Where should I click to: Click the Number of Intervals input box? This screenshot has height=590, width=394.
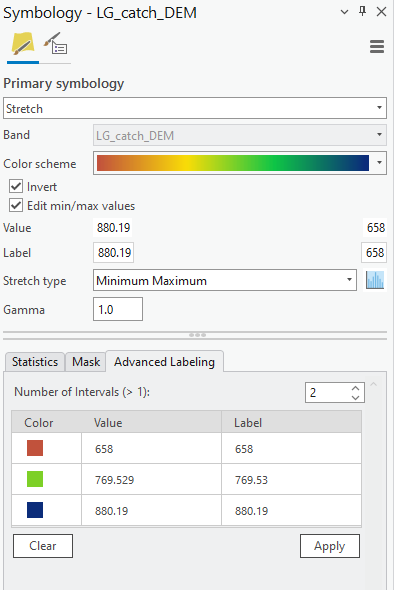pos(335,392)
